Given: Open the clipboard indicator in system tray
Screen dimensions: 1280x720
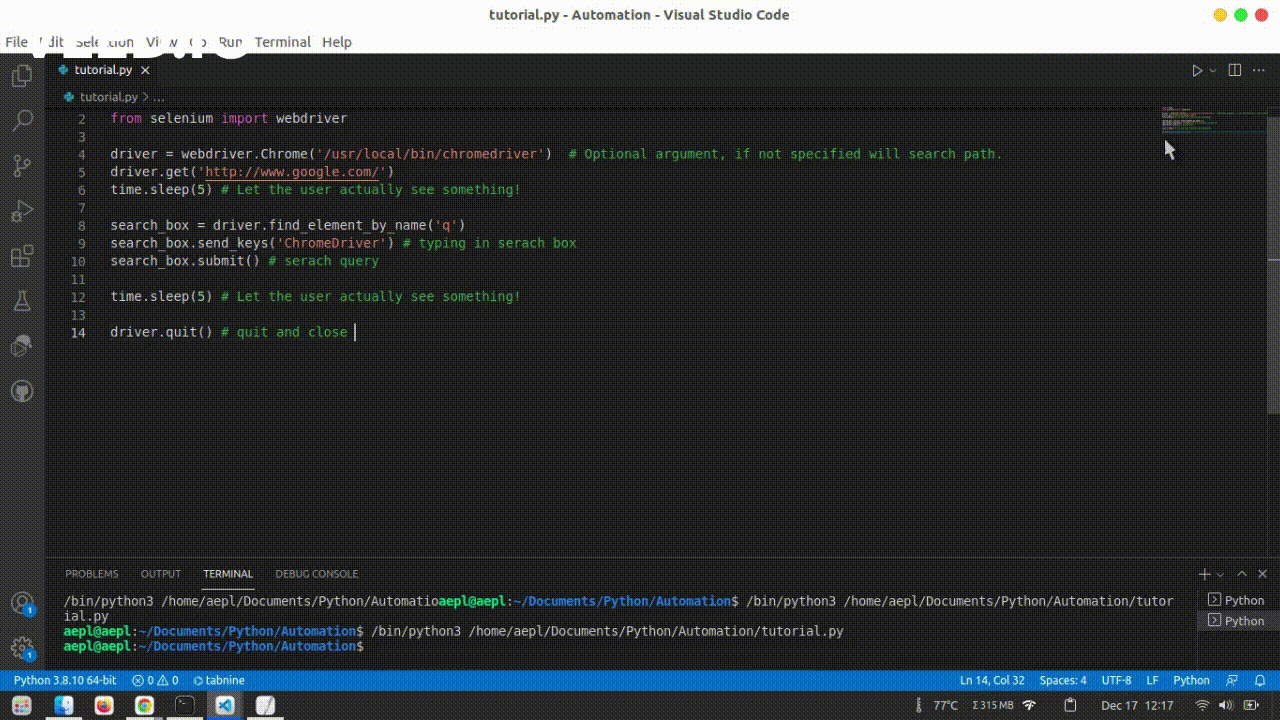Looking at the screenshot, I should 1071,705.
